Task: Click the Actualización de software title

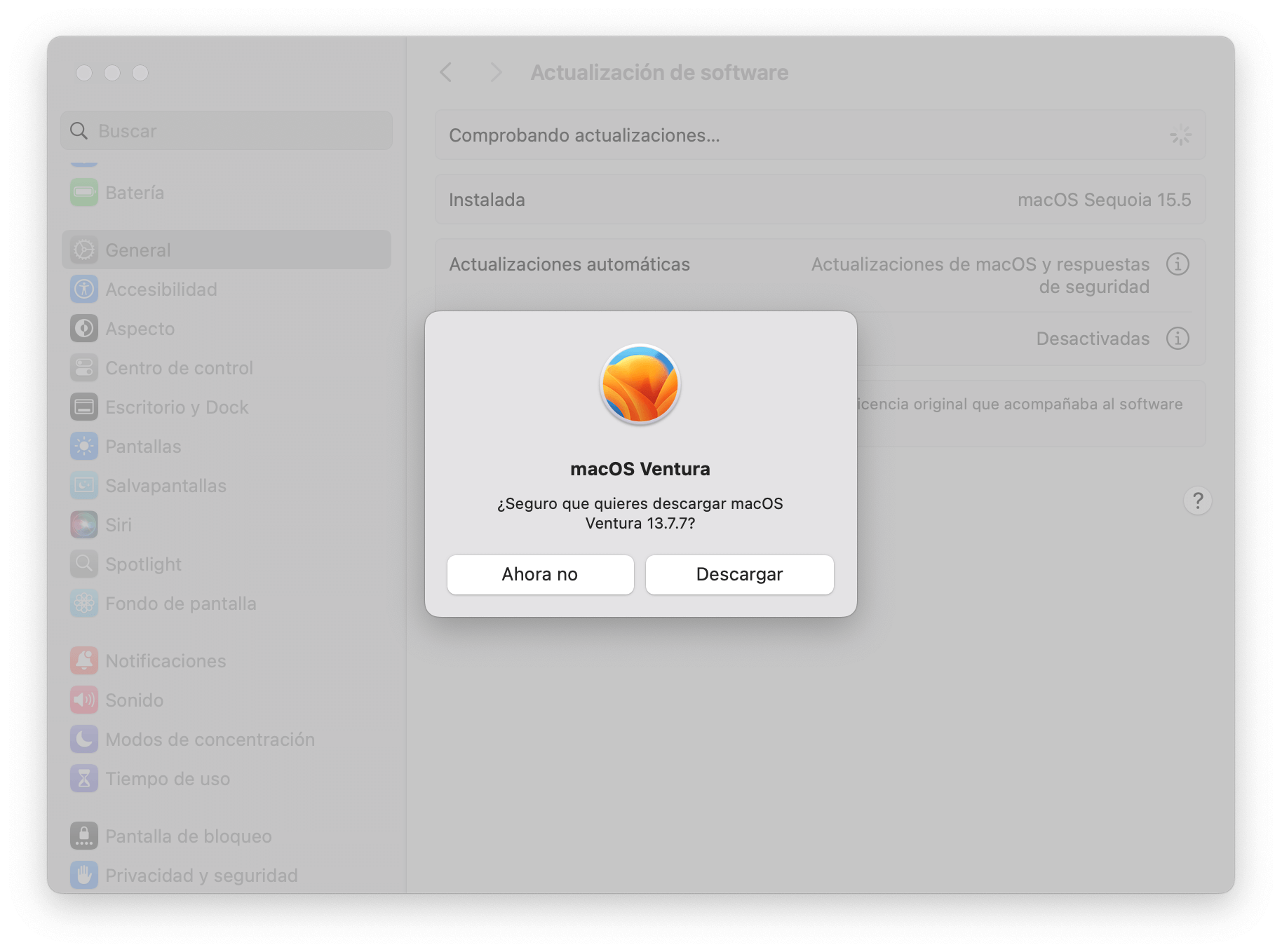Action: point(659,72)
